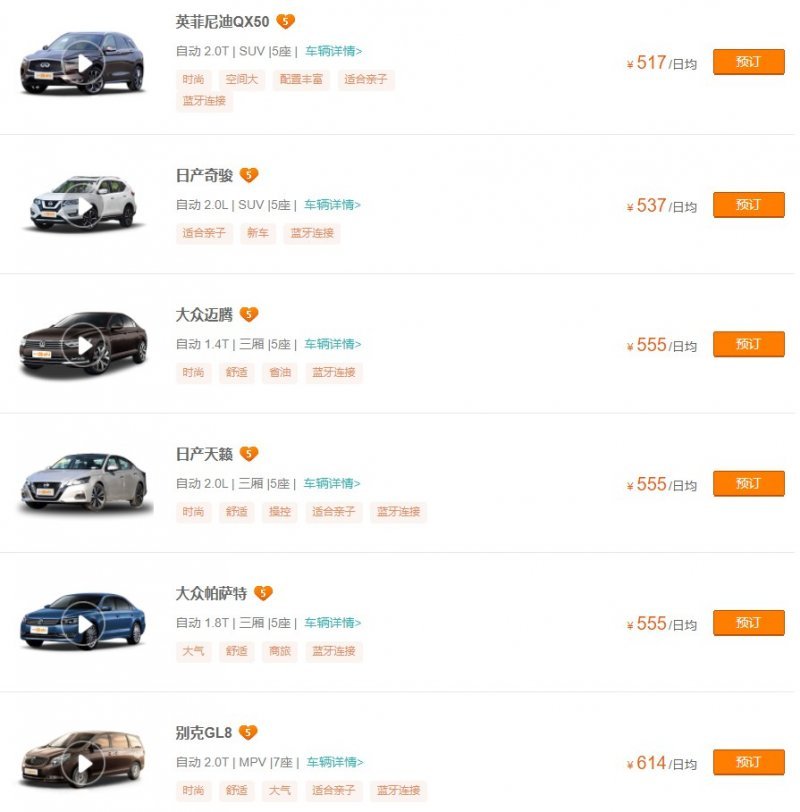This screenshot has width=800, height=812.
Task: Book the 英菲尼迪QX50 with 预订 button
Action: click(748, 62)
